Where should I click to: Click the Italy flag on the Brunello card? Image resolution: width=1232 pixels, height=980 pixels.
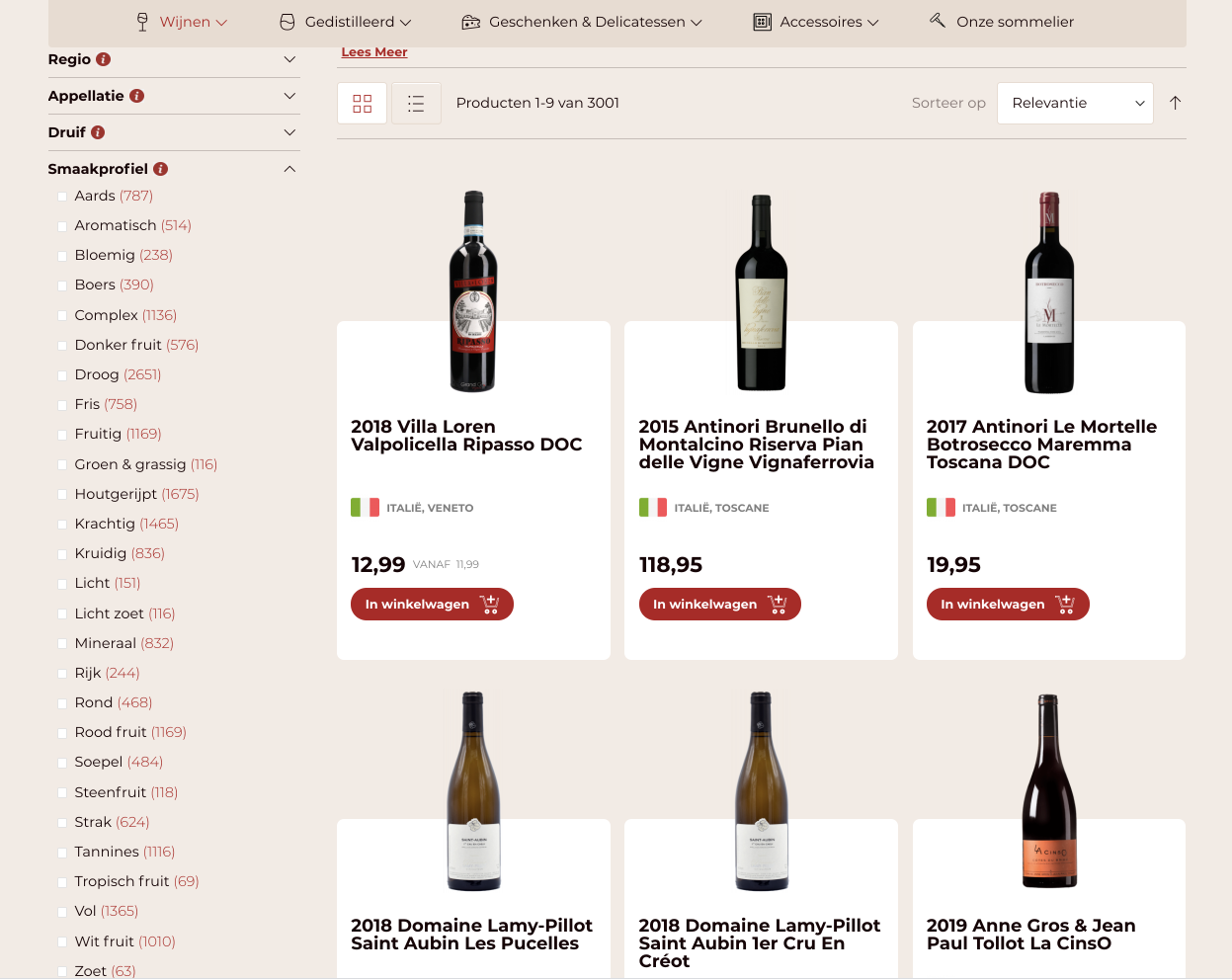click(x=653, y=508)
